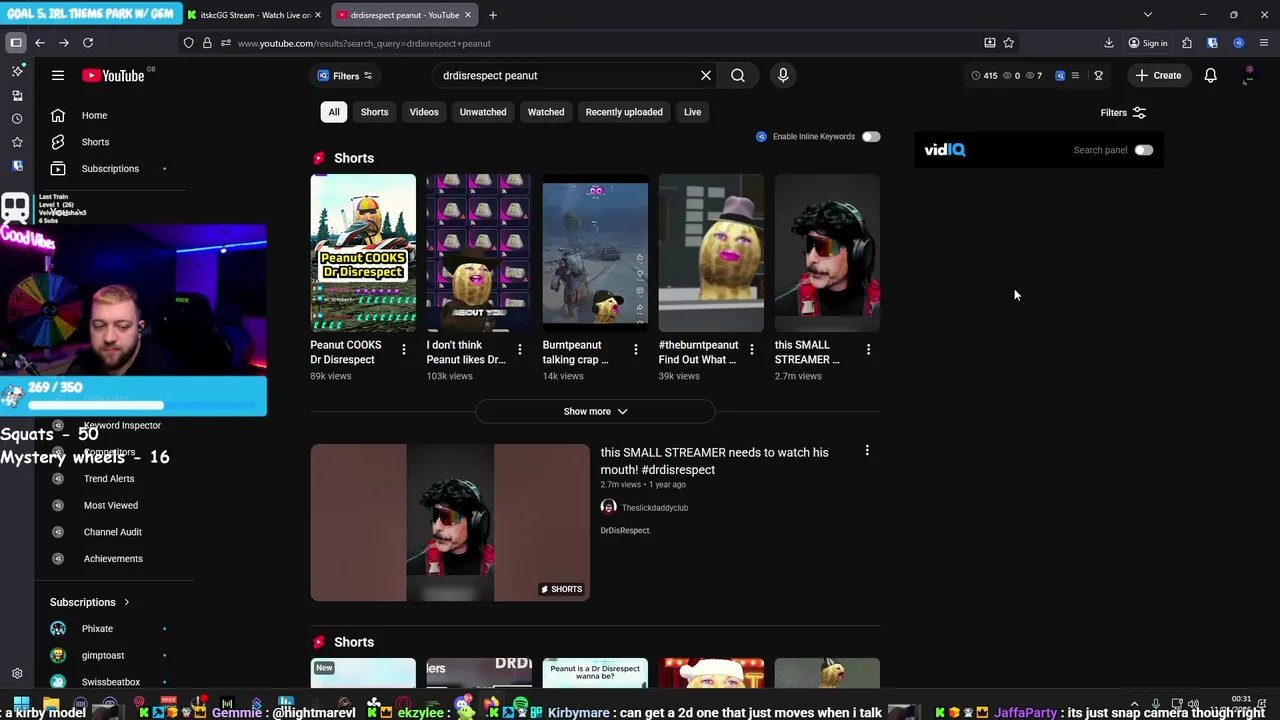This screenshot has width=1280, height=720.
Task: Select the Unwatched filter chip
Action: (x=483, y=112)
